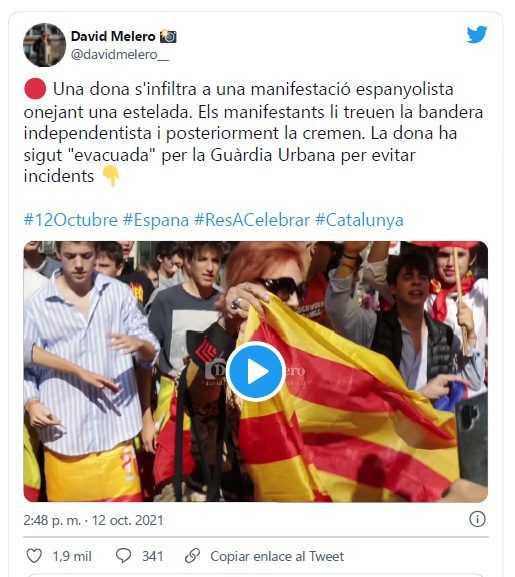
Task: Open David Melero's profile avatar
Action: pyautogui.click(x=45, y=45)
